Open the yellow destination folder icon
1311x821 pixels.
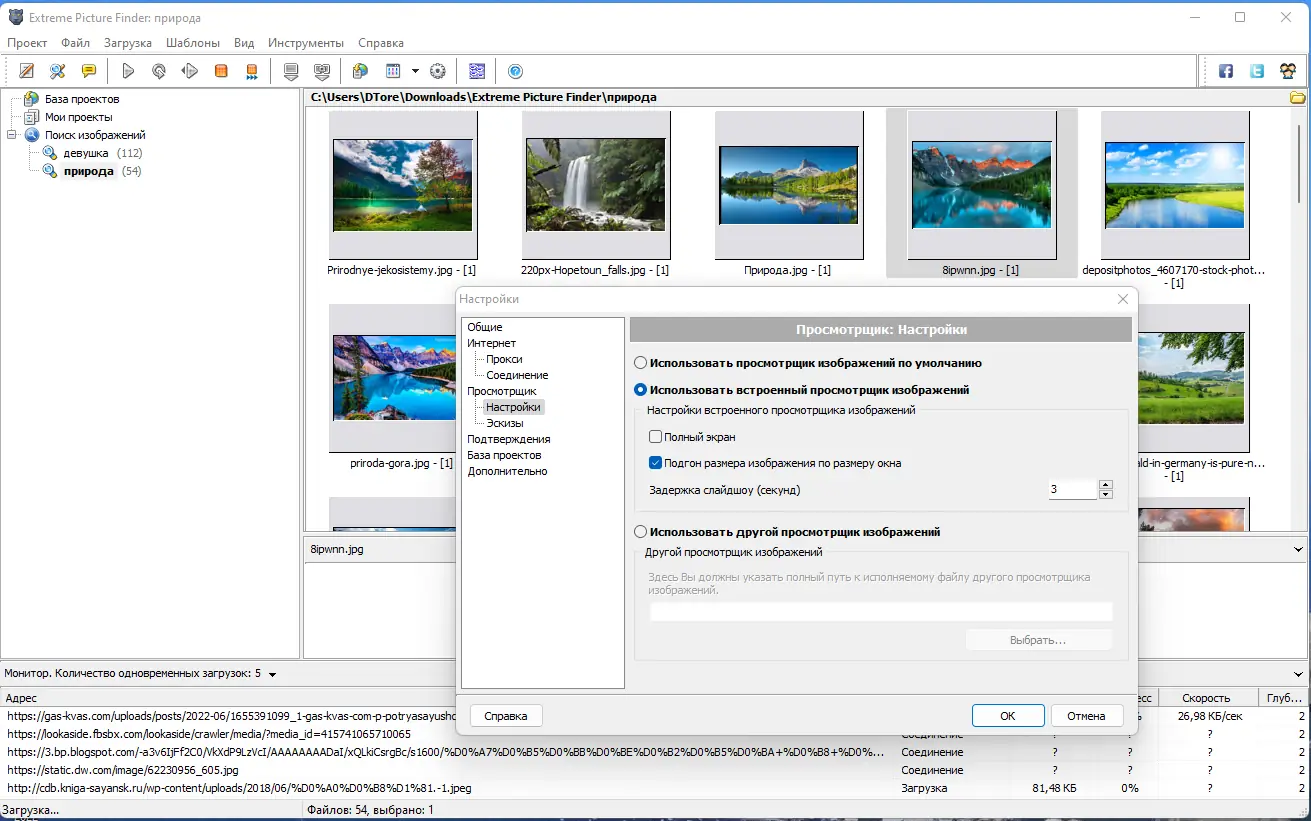coord(1297,97)
